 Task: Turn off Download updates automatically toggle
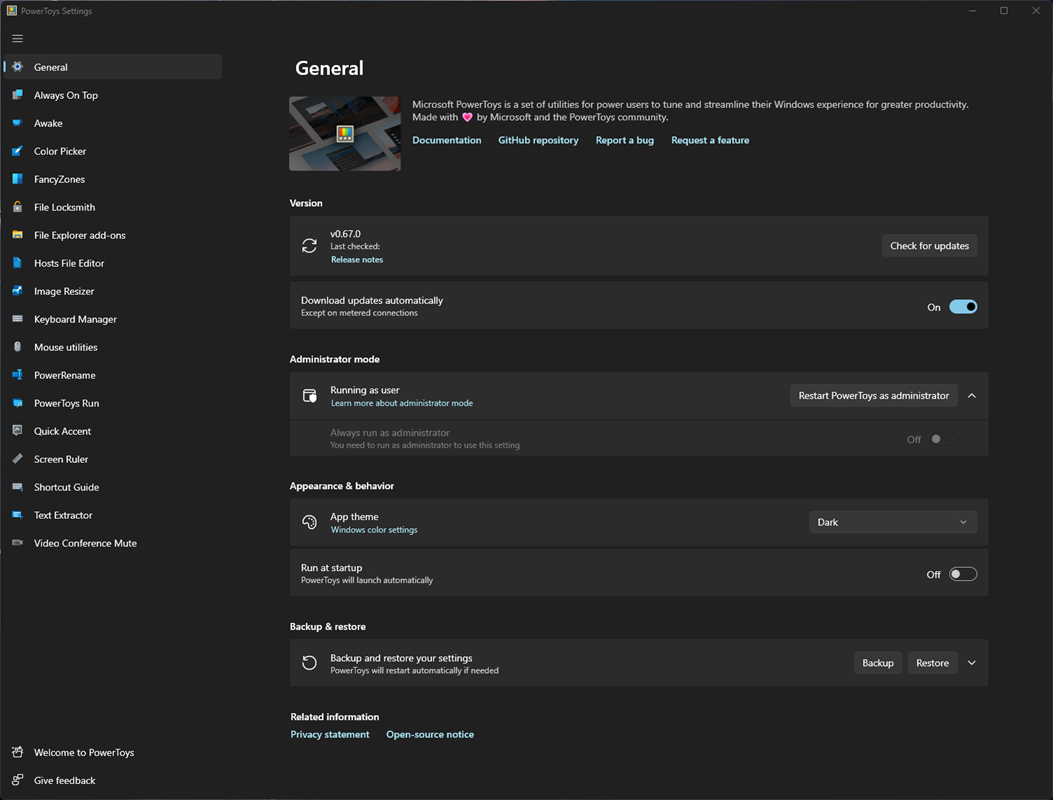963,307
